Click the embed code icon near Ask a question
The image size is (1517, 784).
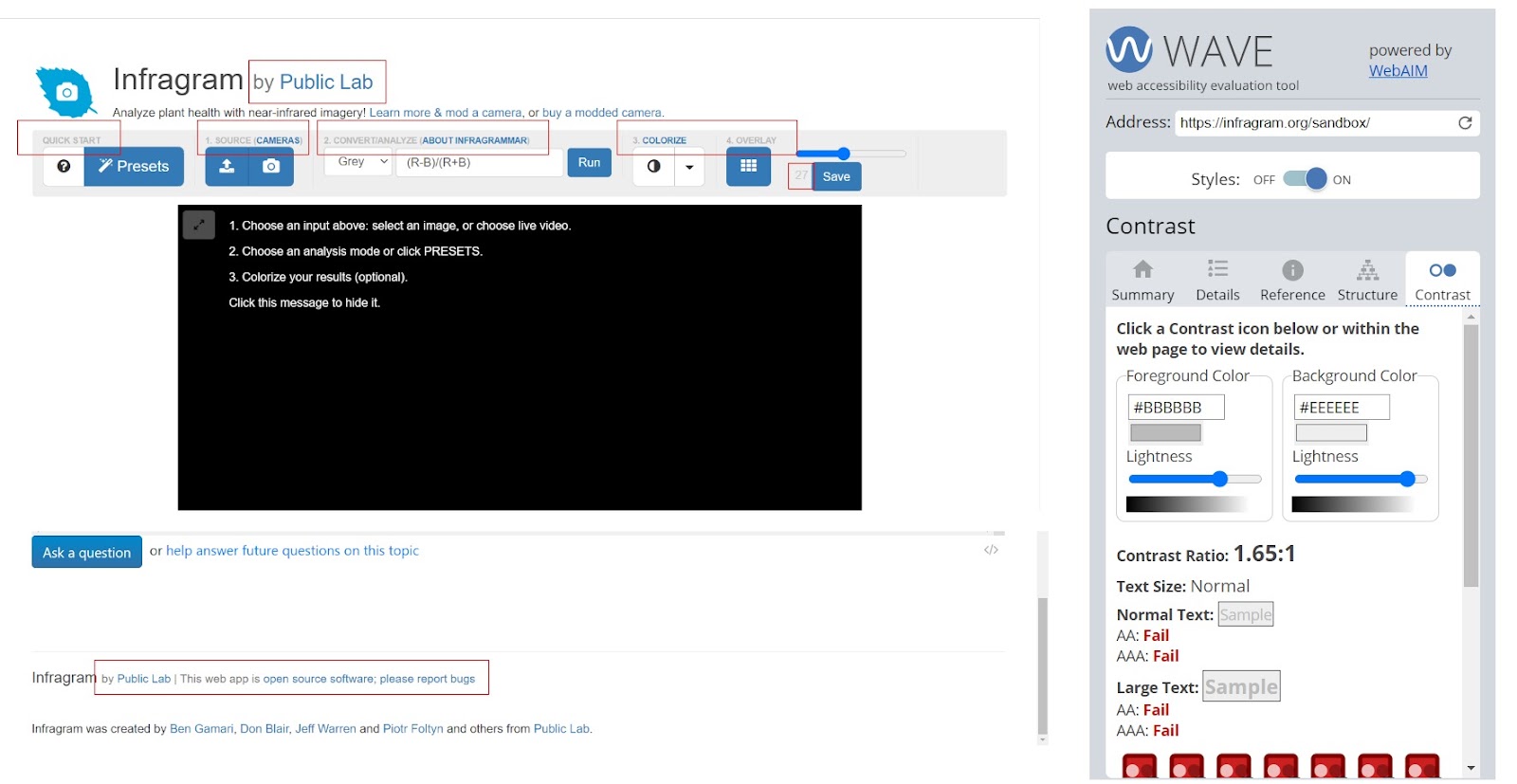point(991,550)
